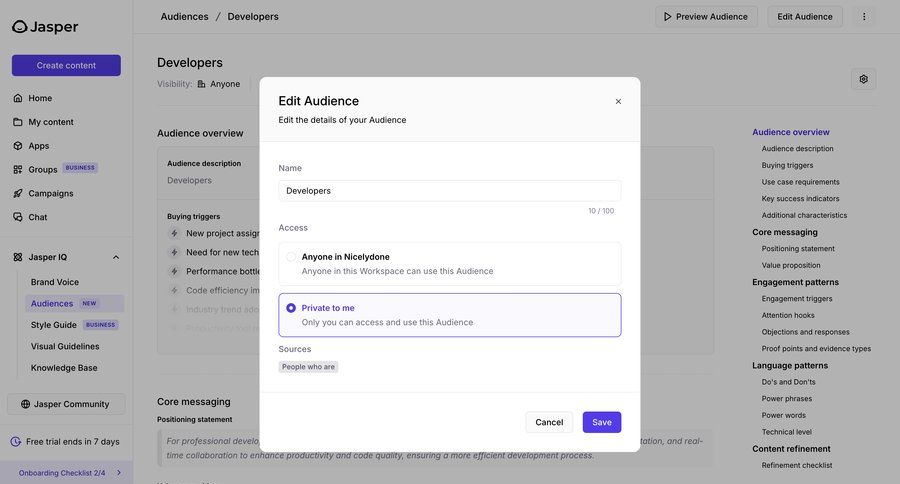
Task: Click Save in the dialog
Action: 602,422
